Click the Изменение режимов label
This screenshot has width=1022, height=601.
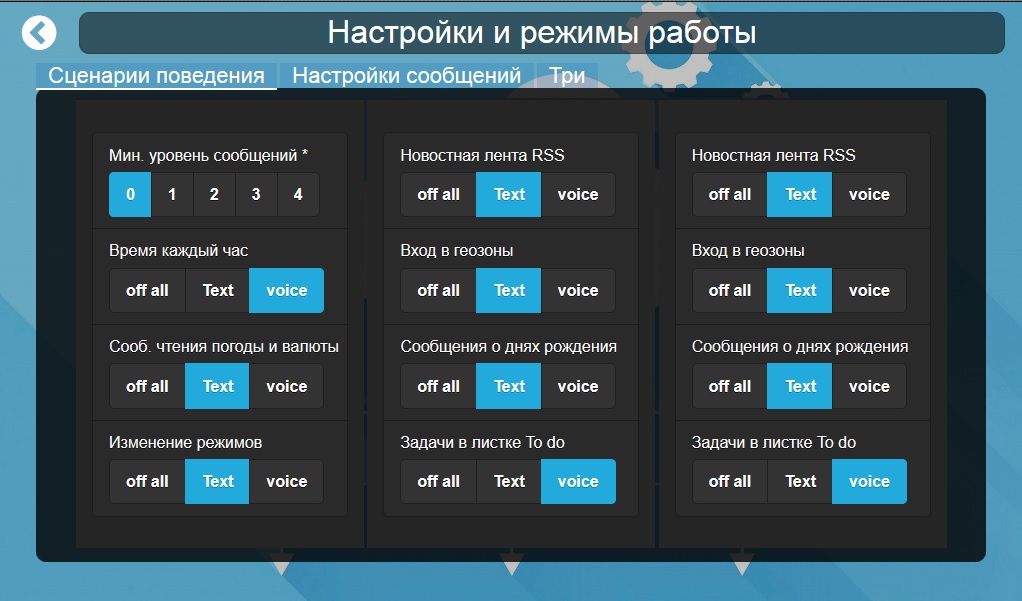185,443
